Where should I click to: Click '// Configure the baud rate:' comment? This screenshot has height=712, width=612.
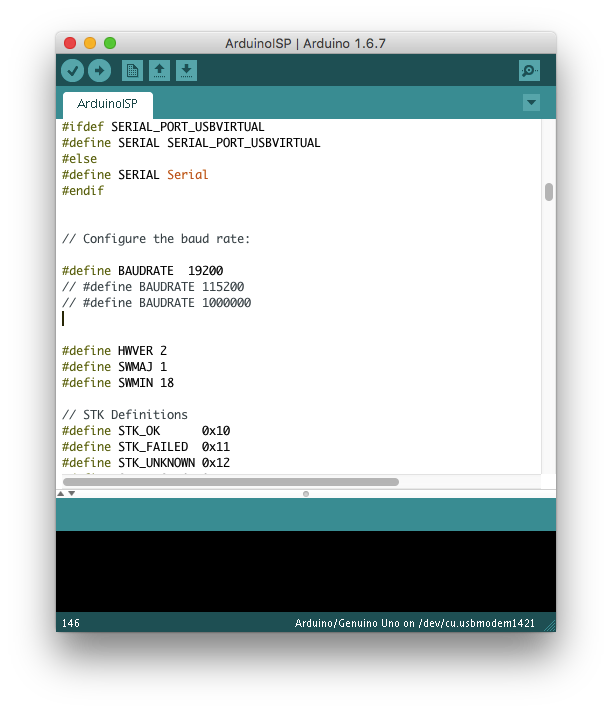coord(156,239)
